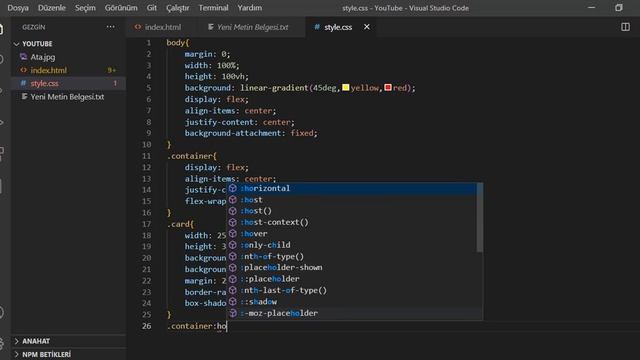
Task: Click the icon beside ::shadow suggestion
Action: tap(233, 302)
